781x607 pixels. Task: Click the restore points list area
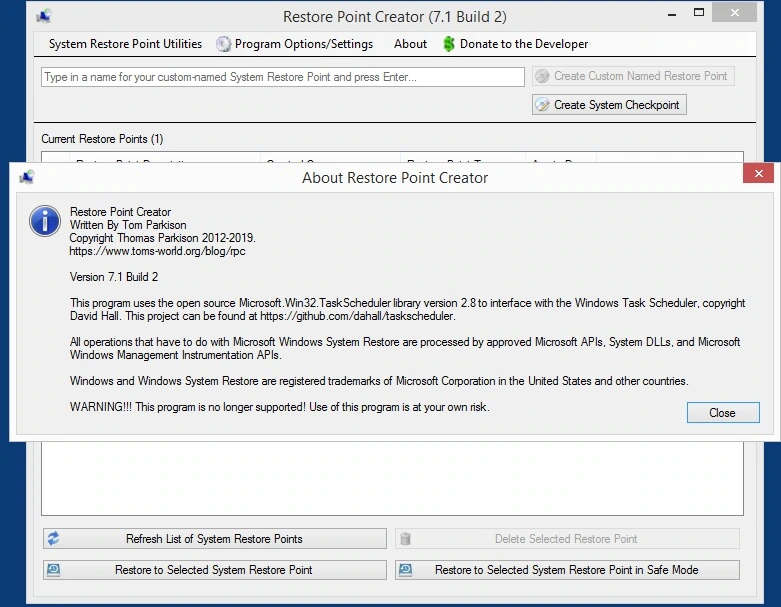(x=392, y=478)
